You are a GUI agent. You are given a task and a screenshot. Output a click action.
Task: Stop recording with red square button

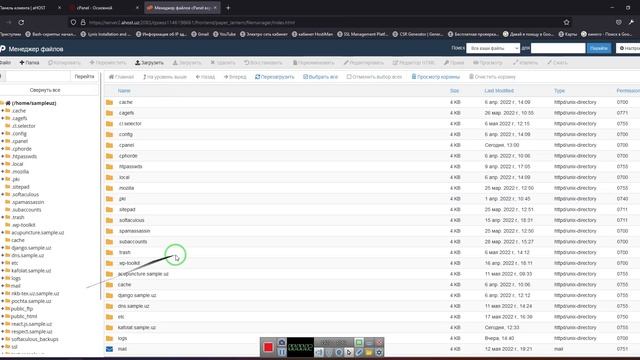[268, 347]
